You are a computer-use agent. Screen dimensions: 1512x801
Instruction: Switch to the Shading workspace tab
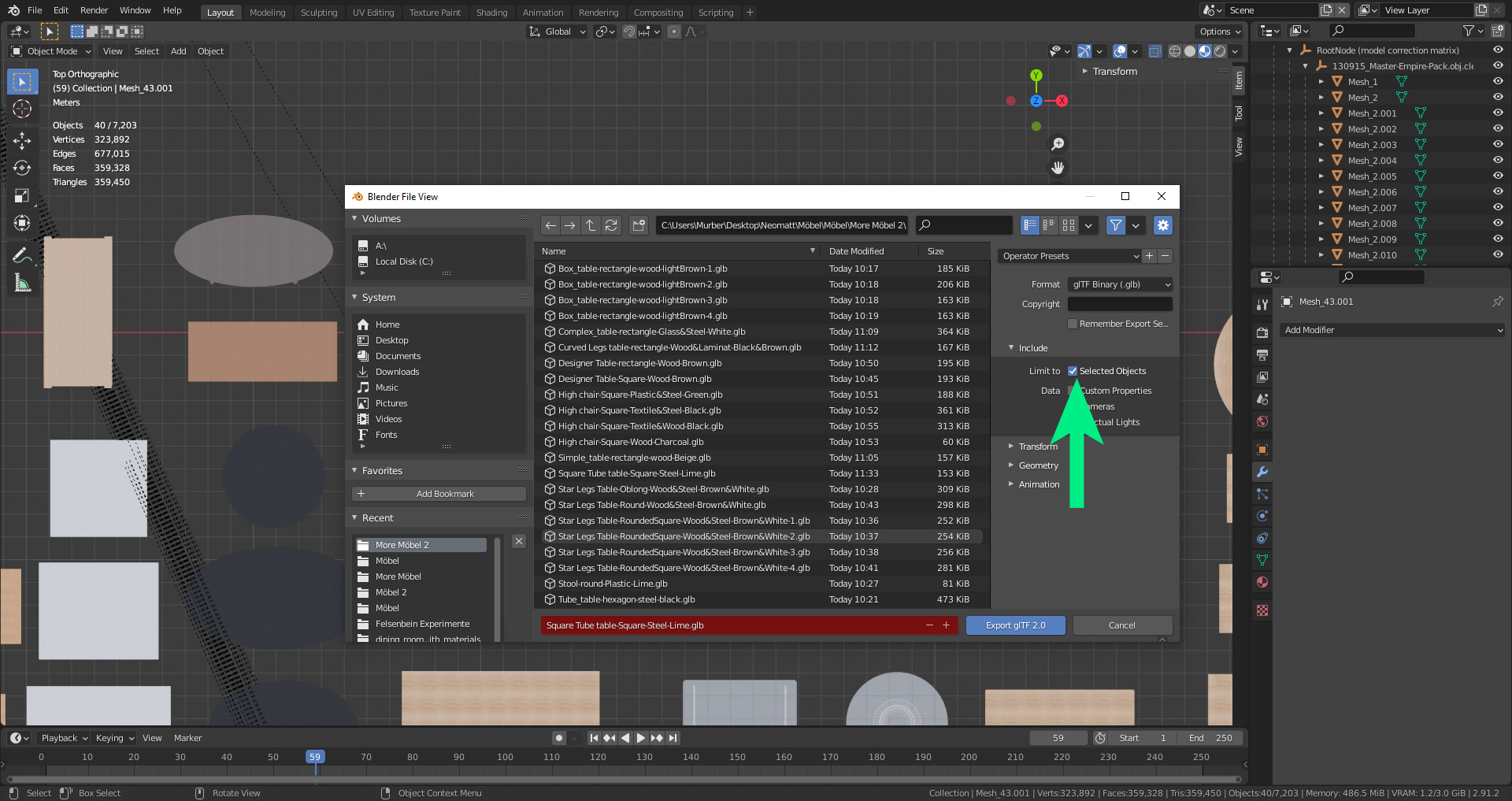tap(491, 13)
